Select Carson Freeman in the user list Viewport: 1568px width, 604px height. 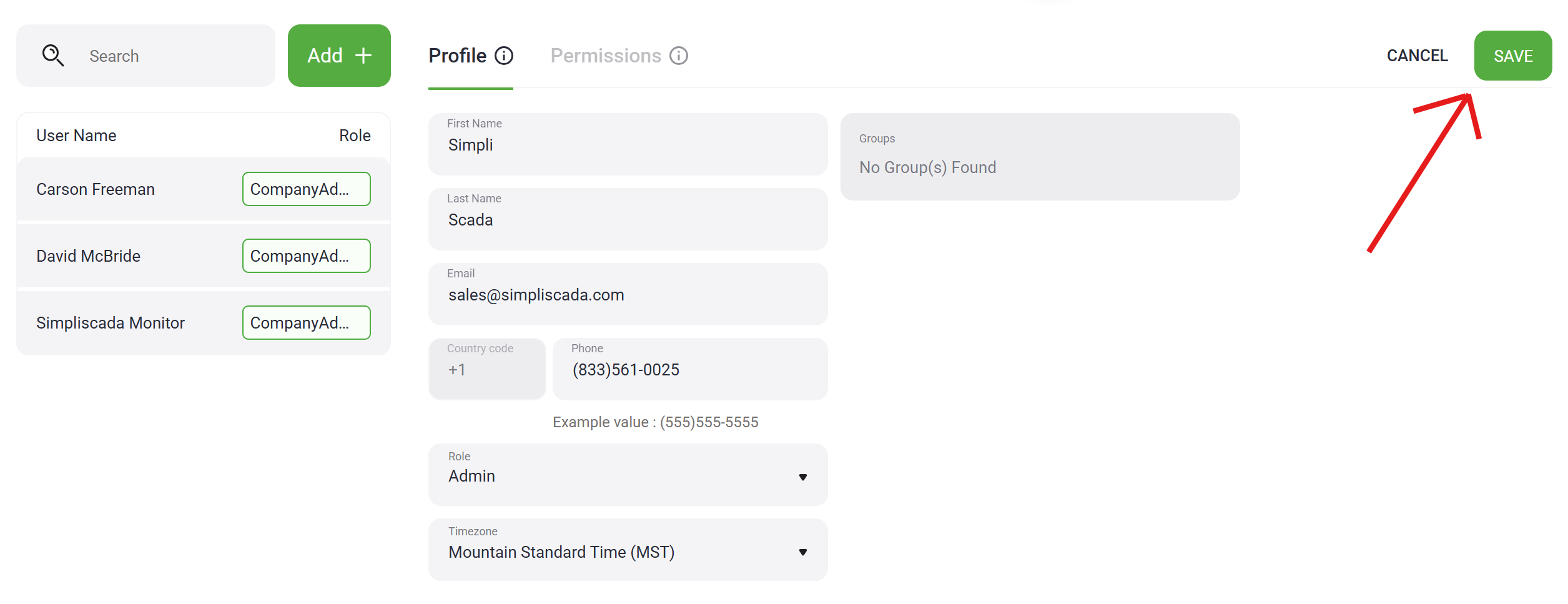click(x=96, y=189)
